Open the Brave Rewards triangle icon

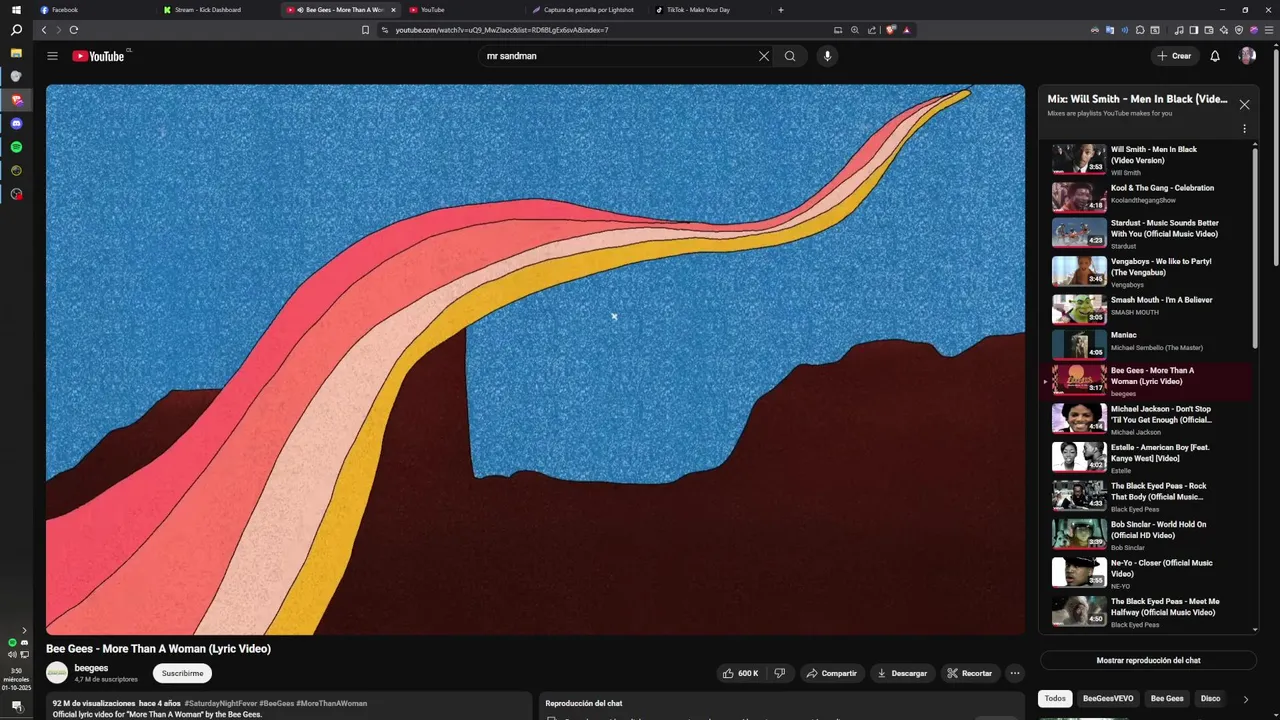pos(907,30)
